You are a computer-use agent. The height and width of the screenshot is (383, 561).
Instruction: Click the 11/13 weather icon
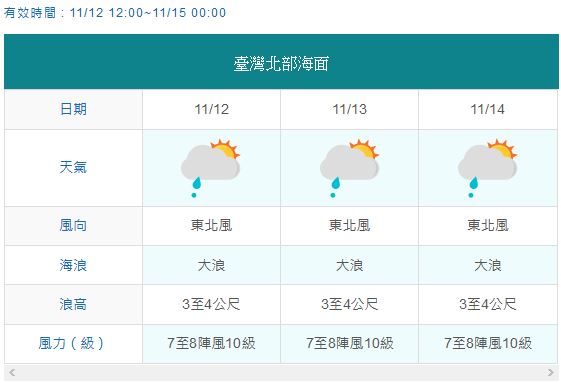(349, 168)
